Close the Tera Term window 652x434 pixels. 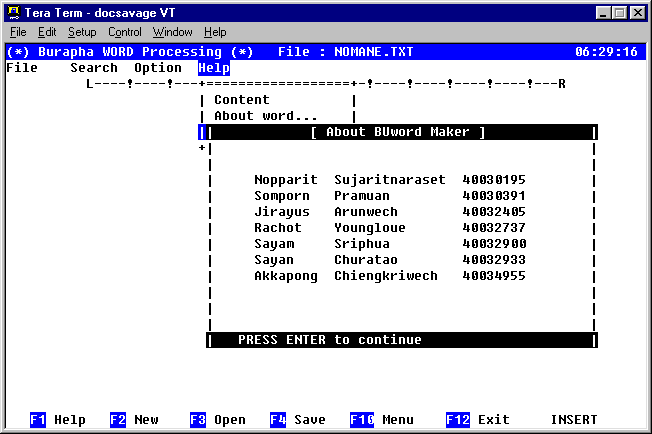(x=637, y=13)
